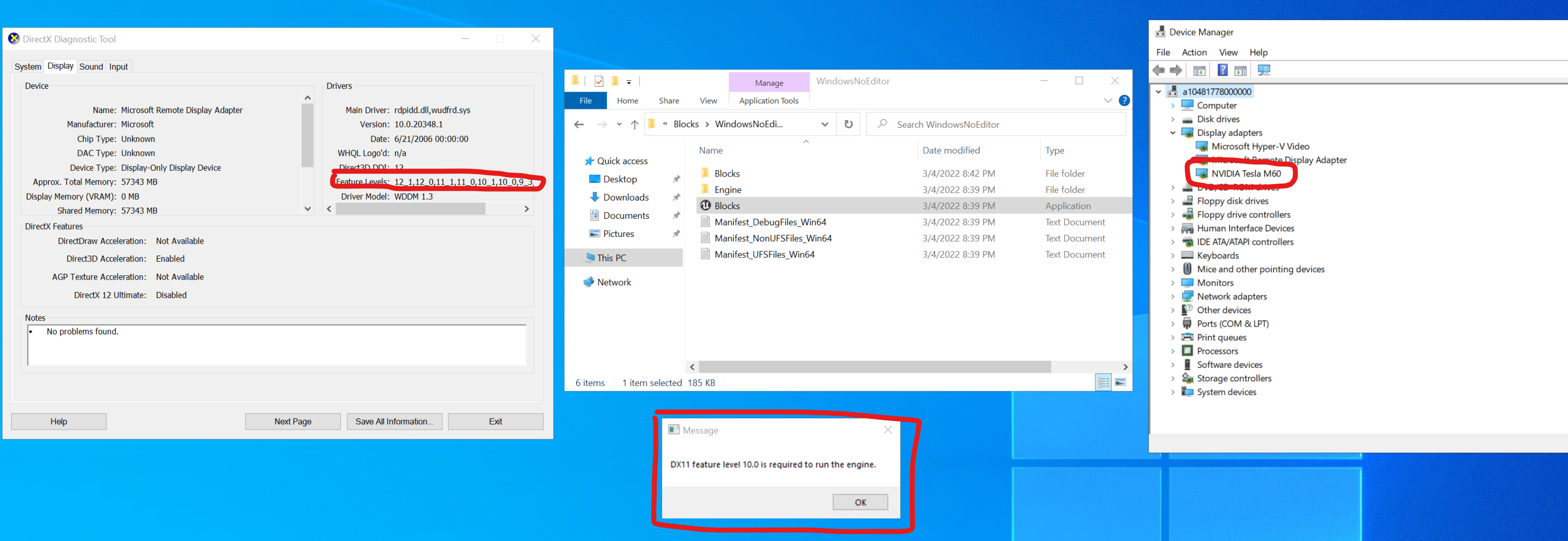Screen dimensions: 1568x541
Task: Click the Help icon in Device Manager toolbar
Action: point(1221,70)
